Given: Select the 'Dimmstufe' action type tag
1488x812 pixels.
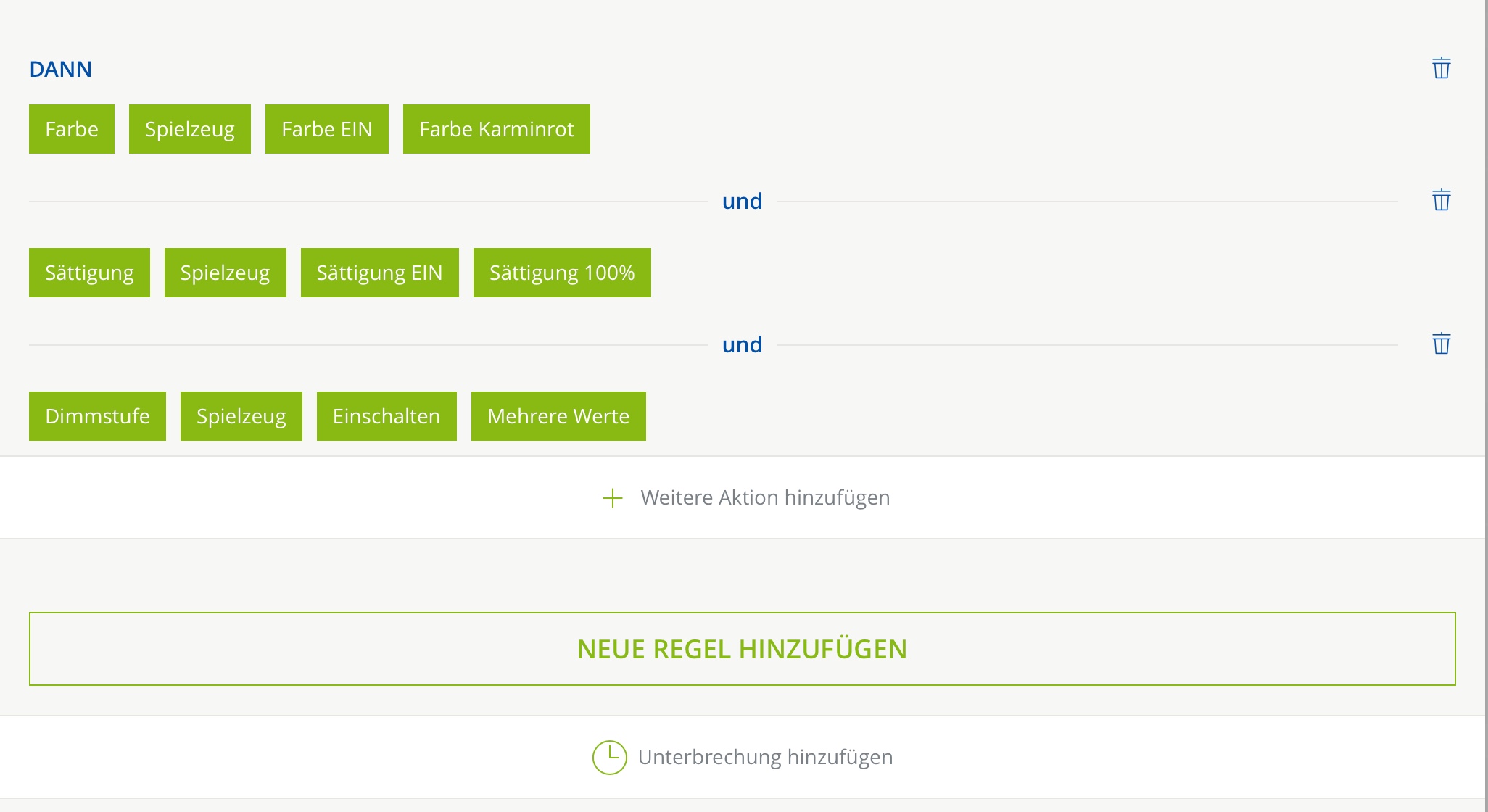Looking at the screenshot, I should (97, 416).
